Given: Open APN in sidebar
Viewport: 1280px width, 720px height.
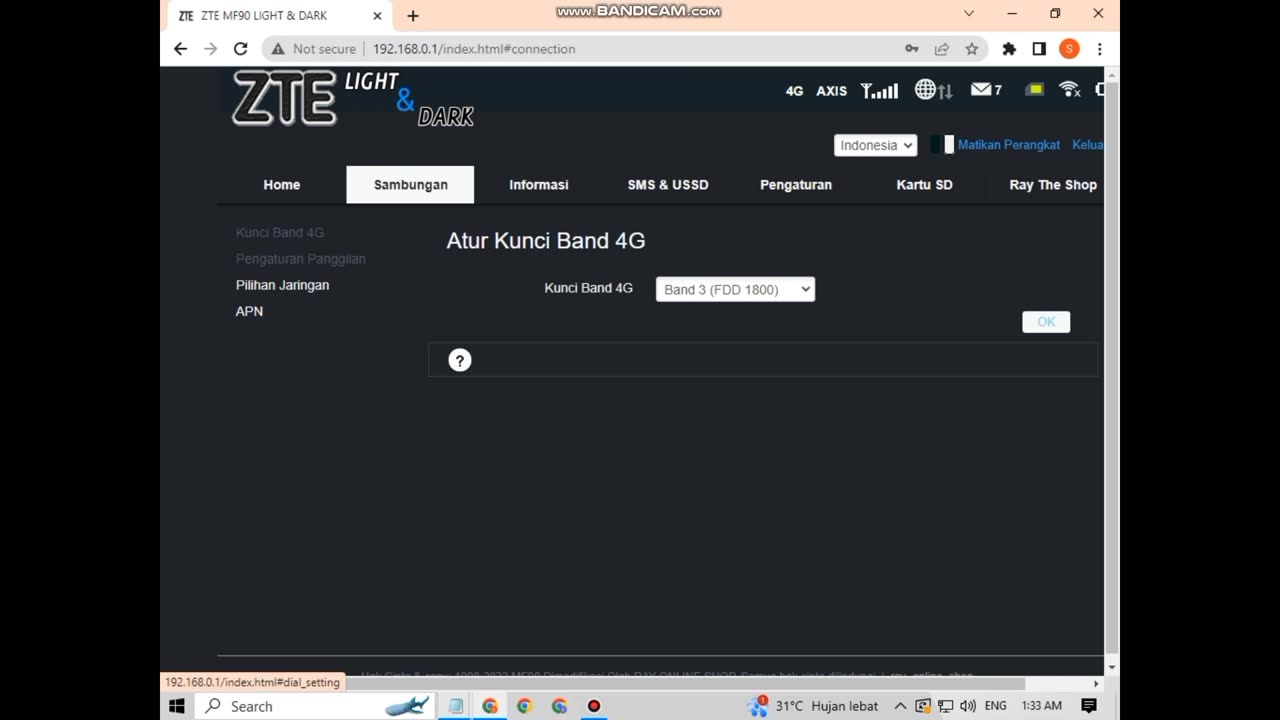Looking at the screenshot, I should coord(249,311).
